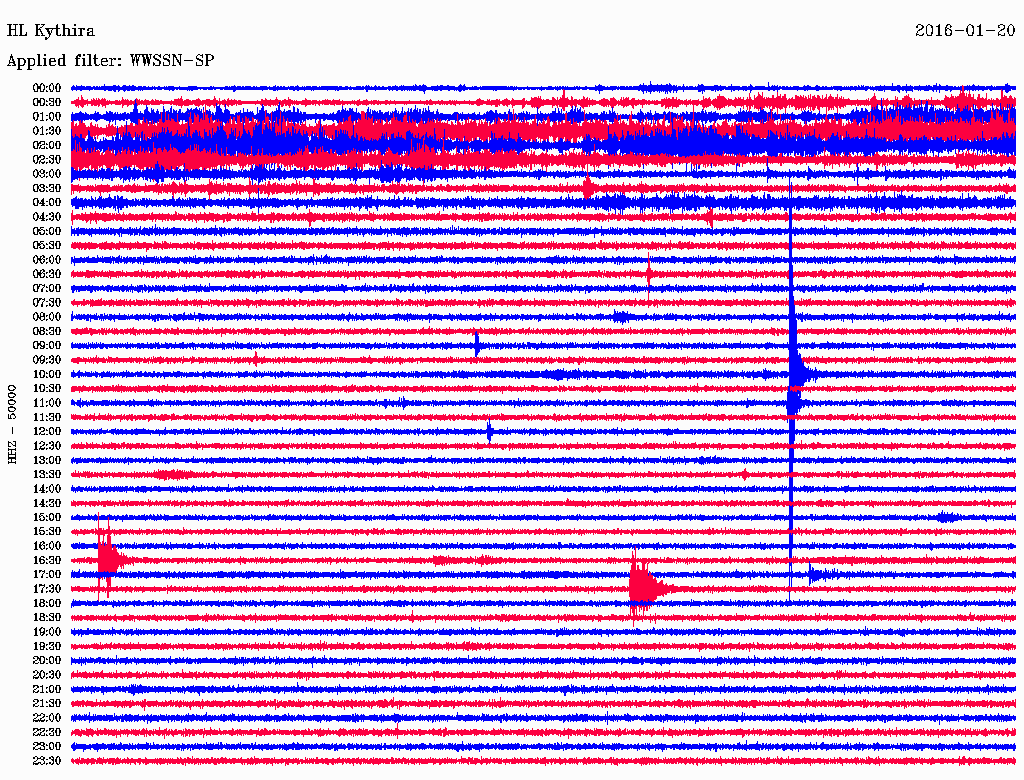Viewport: 1024px width, 780px height.
Task: Select the 03:00 time label
Action: 47,174
